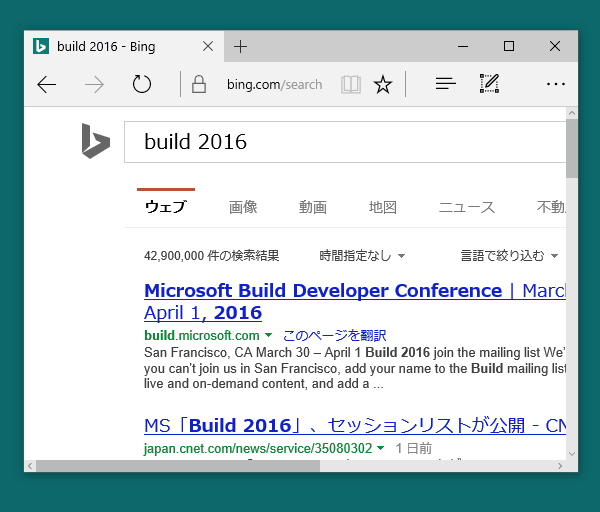600x512 pixels.
Task: Minimize the Edge browser window
Action: point(463,46)
